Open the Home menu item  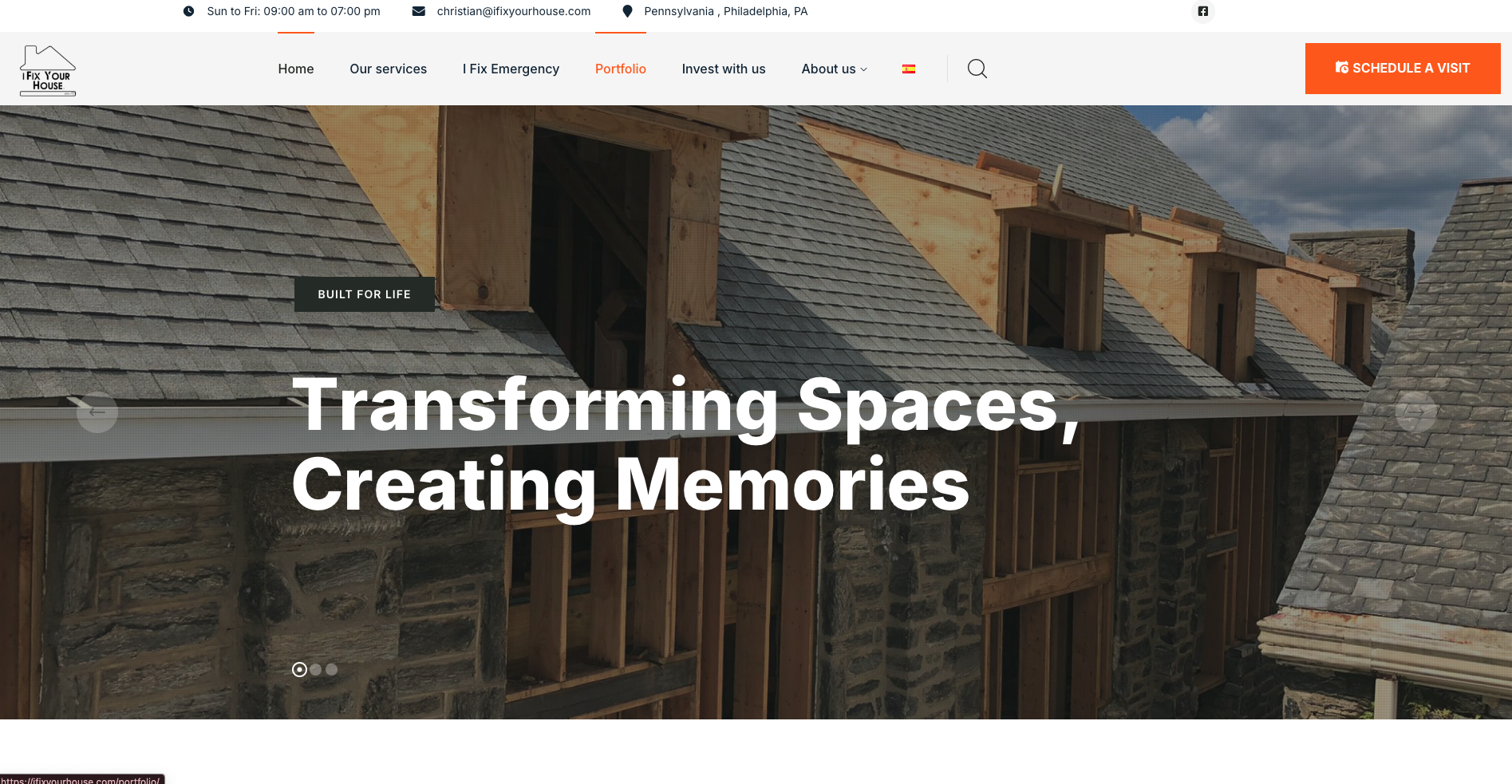[x=295, y=69]
